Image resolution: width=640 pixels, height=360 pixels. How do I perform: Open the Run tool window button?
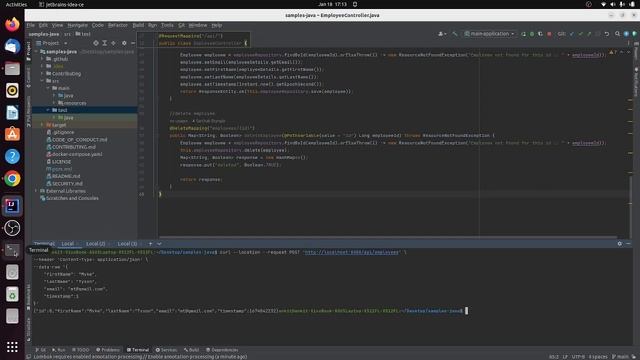[x=59, y=350]
